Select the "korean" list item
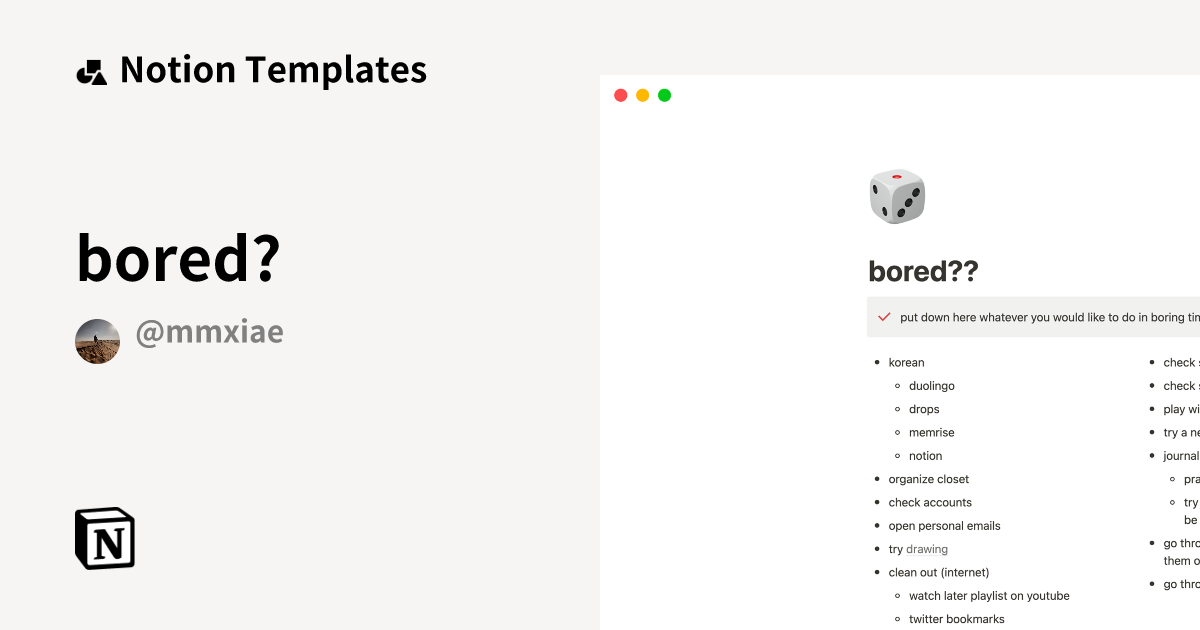The image size is (1200, 630). point(906,362)
